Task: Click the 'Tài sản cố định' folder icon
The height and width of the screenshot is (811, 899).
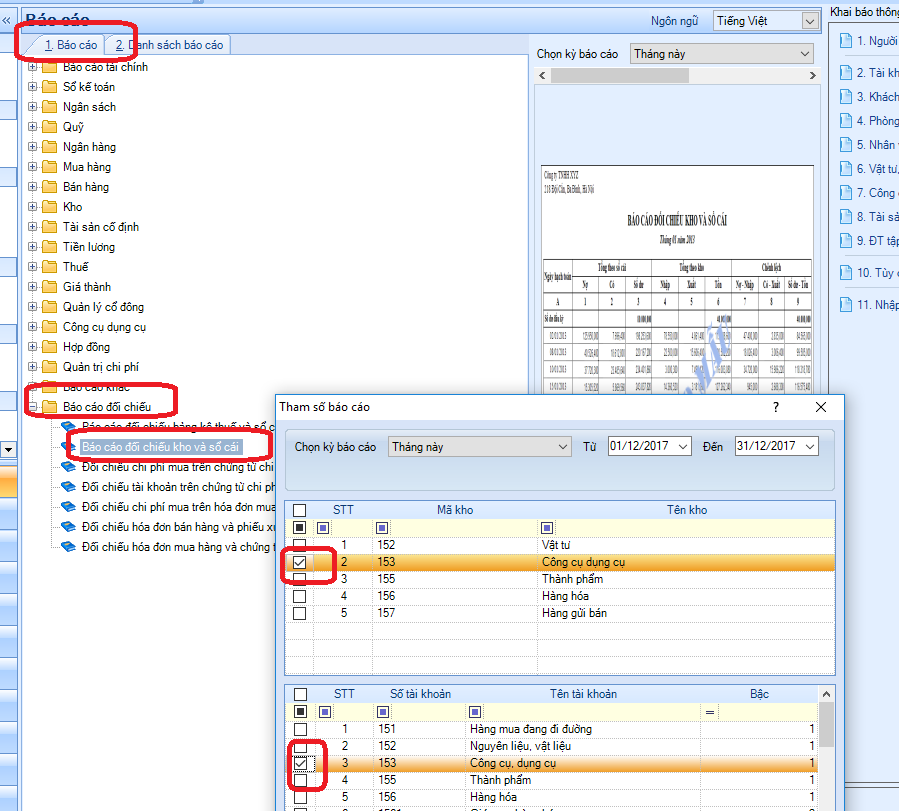Action: click(50, 227)
